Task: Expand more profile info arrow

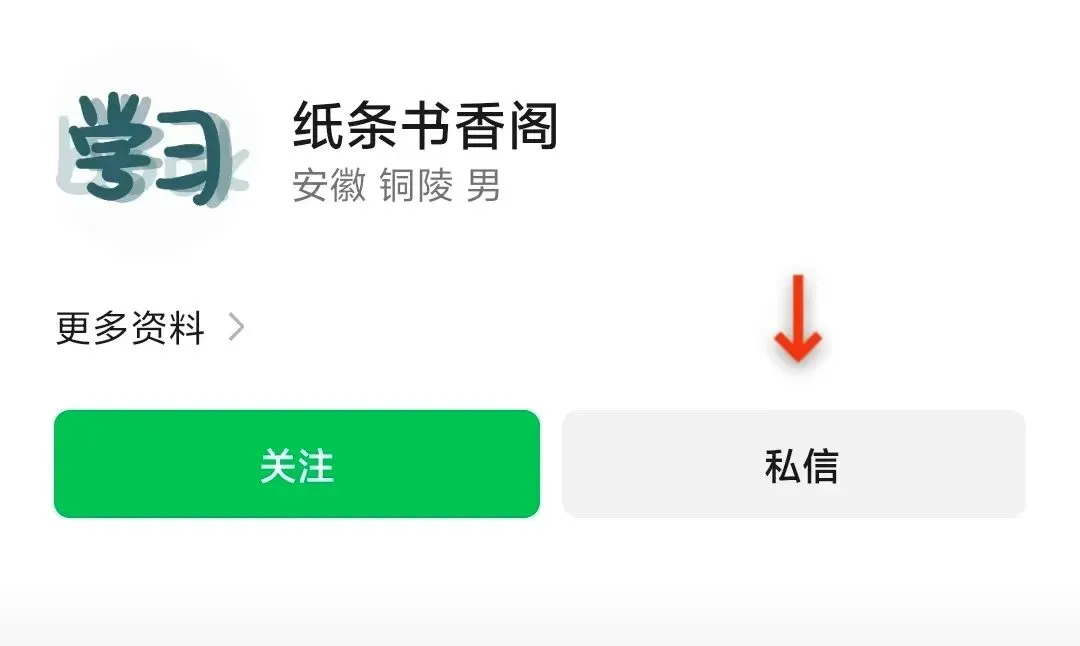Action: [x=236, y=327]
